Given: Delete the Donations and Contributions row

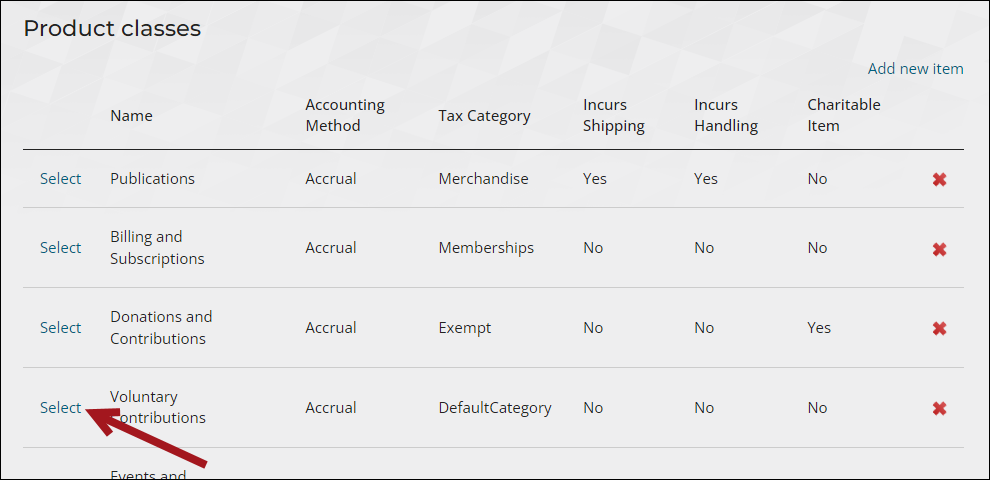Looking at the screenshot, I should point(939,328).
